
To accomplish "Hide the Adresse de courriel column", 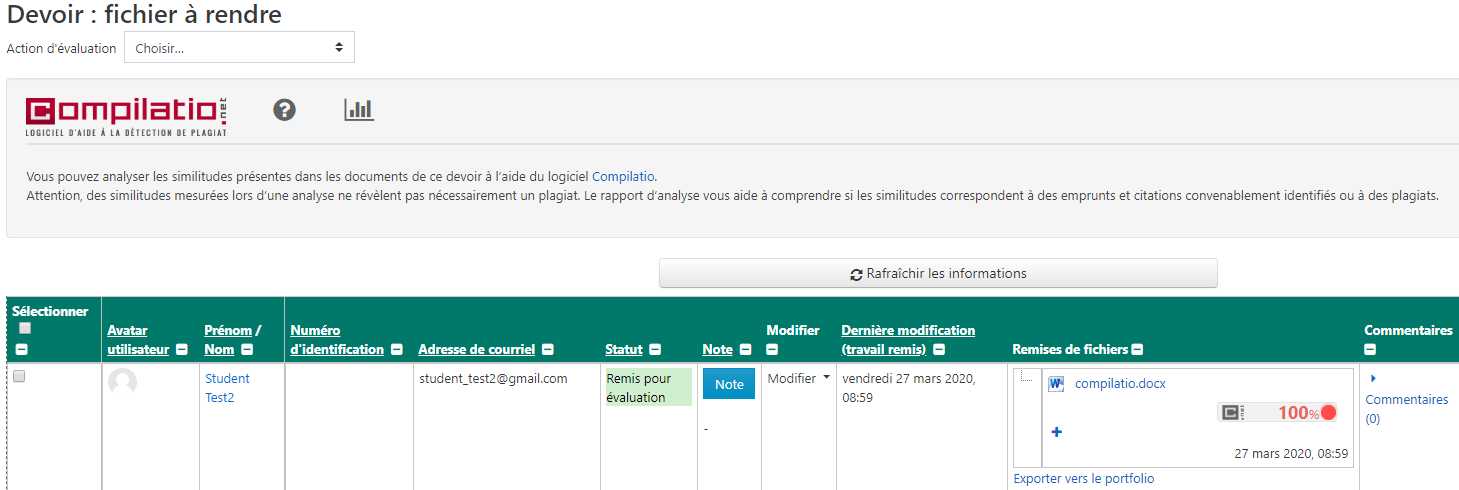I will (x=547, y=350).
